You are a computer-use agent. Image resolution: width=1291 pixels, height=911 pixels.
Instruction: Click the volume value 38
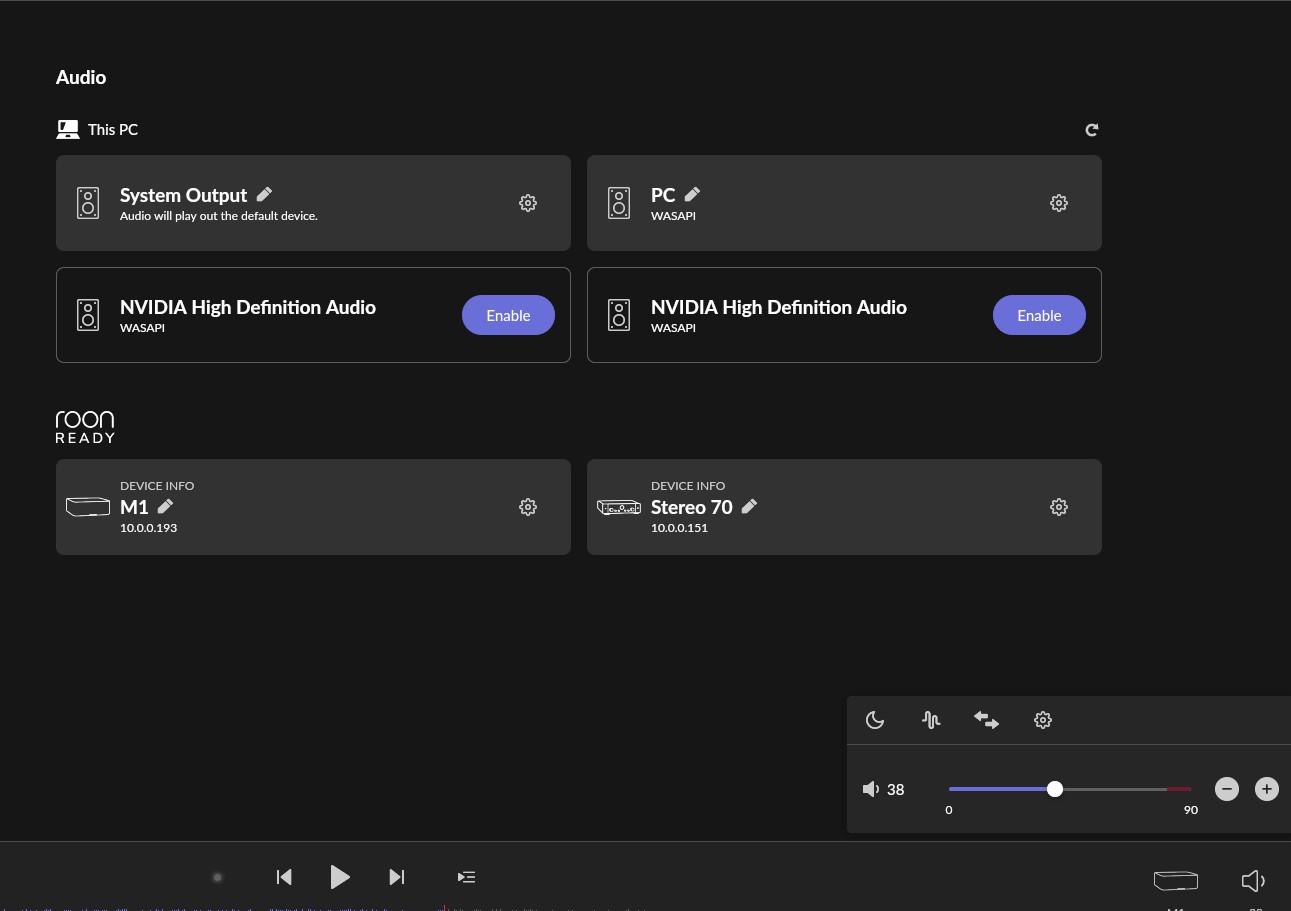[896, 789]
